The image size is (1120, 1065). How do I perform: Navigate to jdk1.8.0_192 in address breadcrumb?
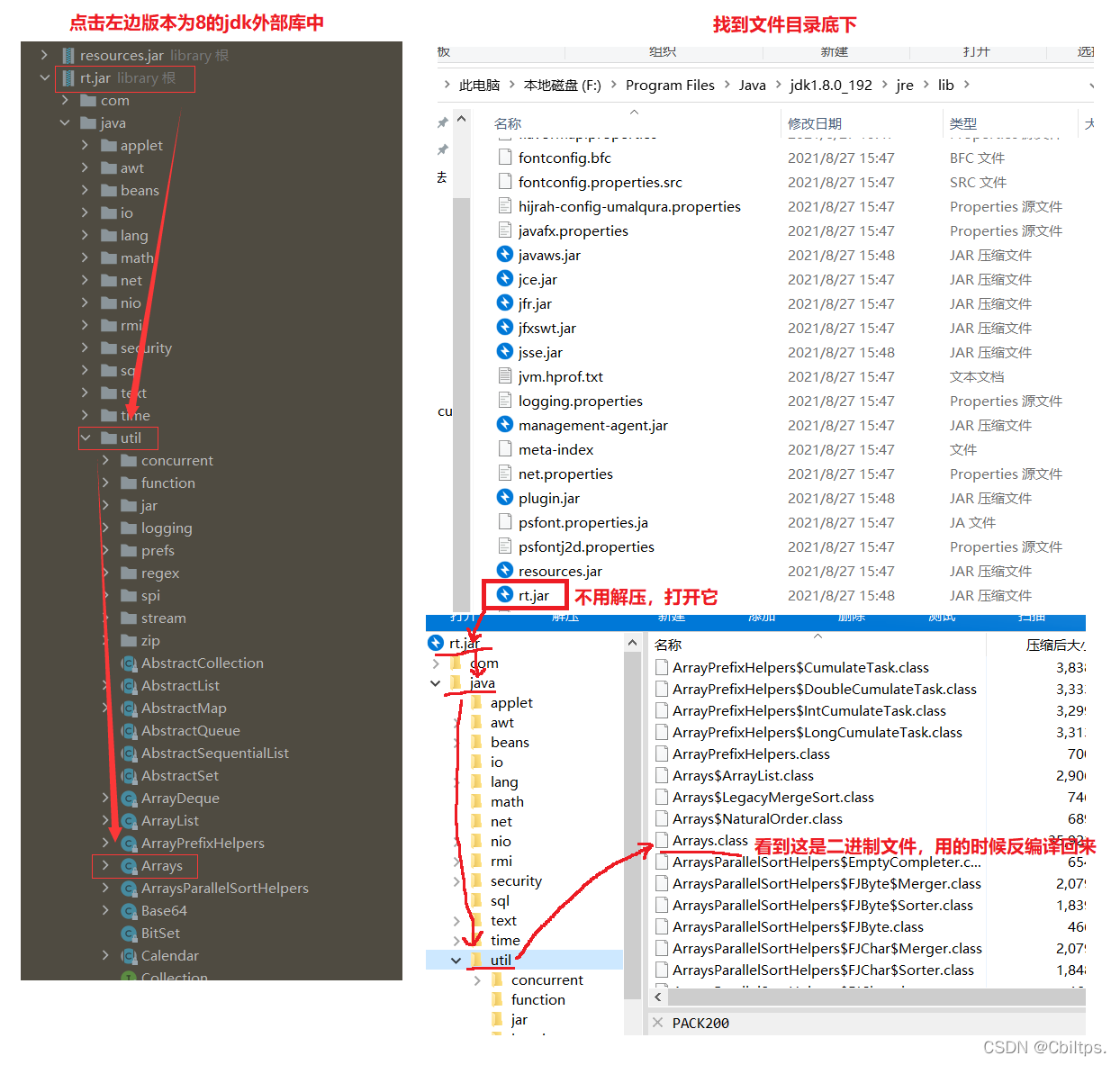[x=830, y=86]
